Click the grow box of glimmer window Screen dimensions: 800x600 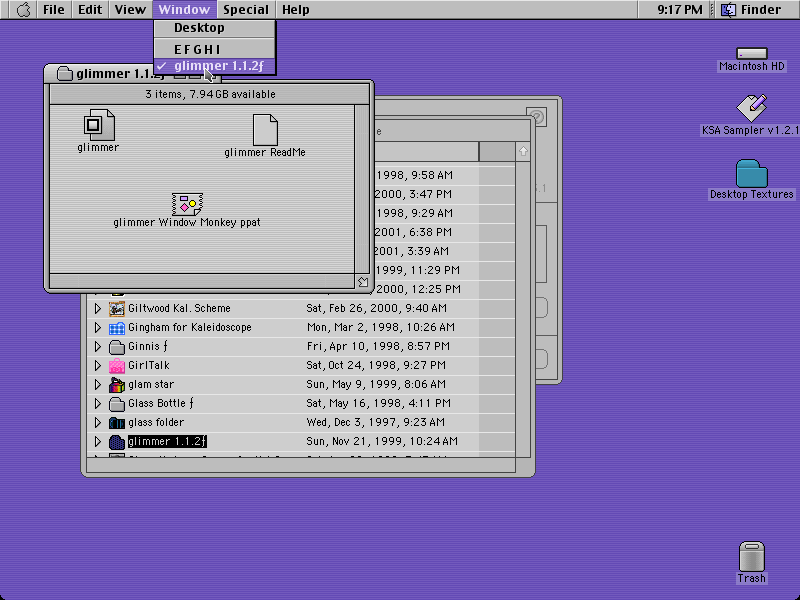(363, 282)
